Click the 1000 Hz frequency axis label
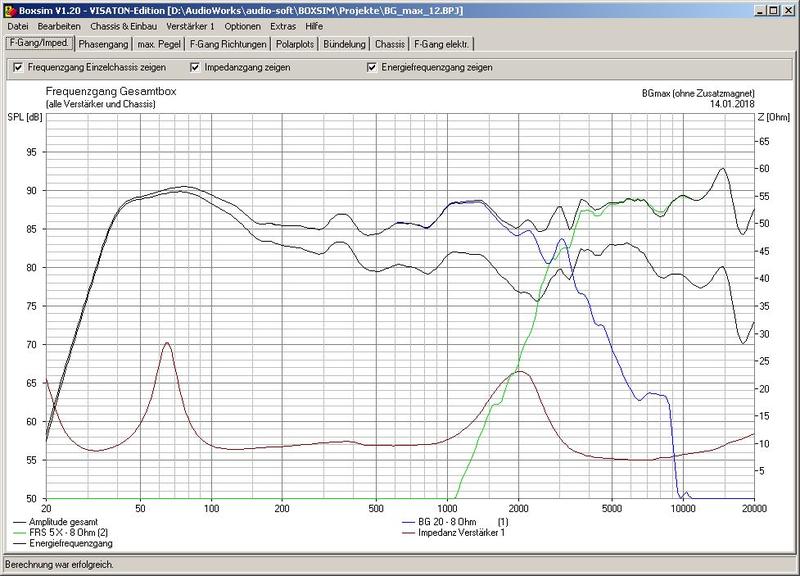800x576 pixels. 447,509
